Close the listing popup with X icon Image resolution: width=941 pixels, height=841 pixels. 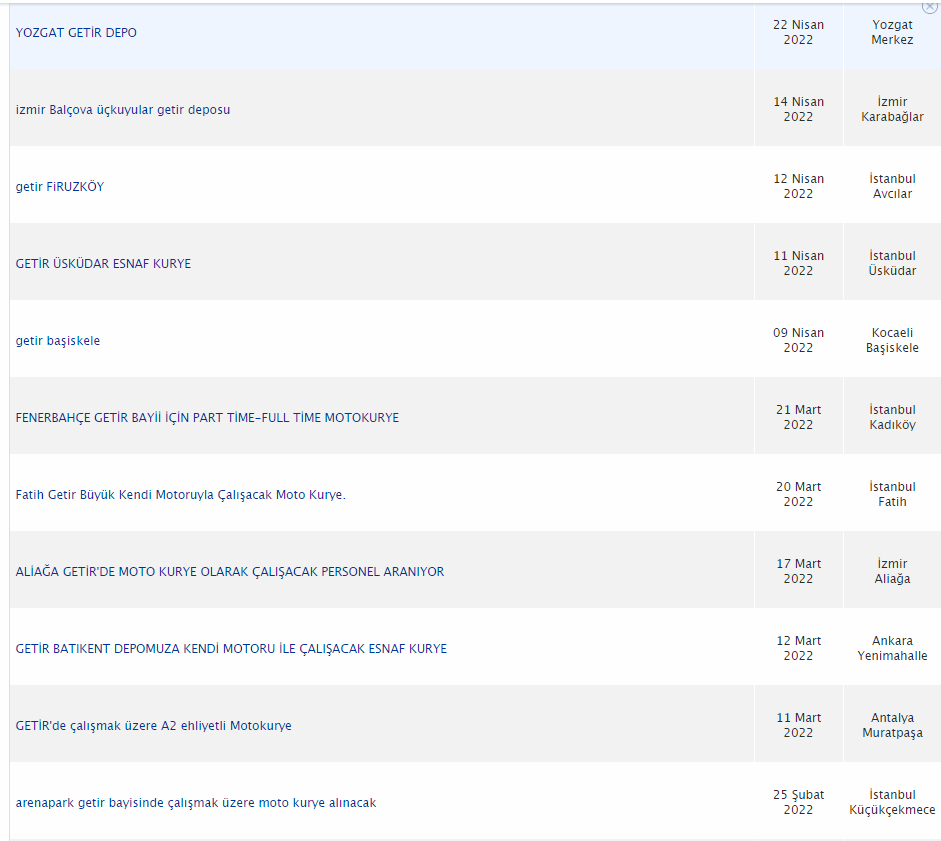pyautogui.click(x=930, y=6)
